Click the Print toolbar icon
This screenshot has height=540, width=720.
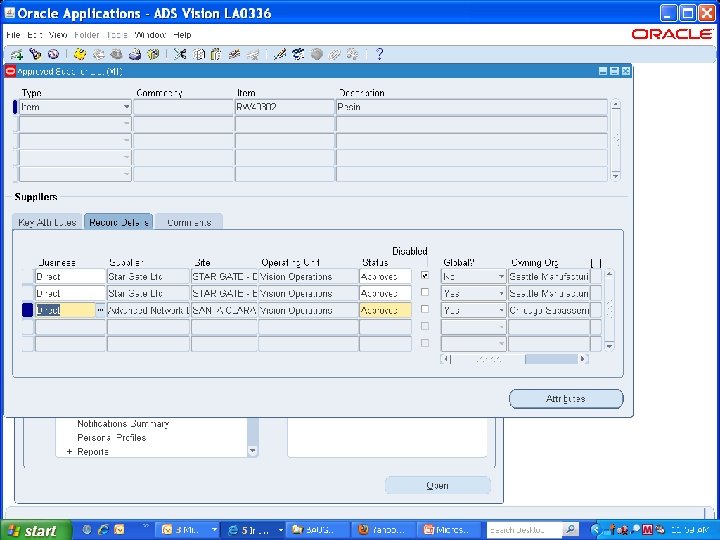coord(135,55)
